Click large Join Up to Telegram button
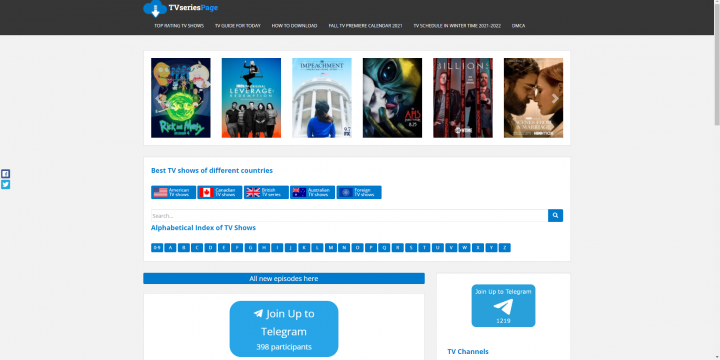Viewport: 720px width, 360px height. click(x=284, y=329)
